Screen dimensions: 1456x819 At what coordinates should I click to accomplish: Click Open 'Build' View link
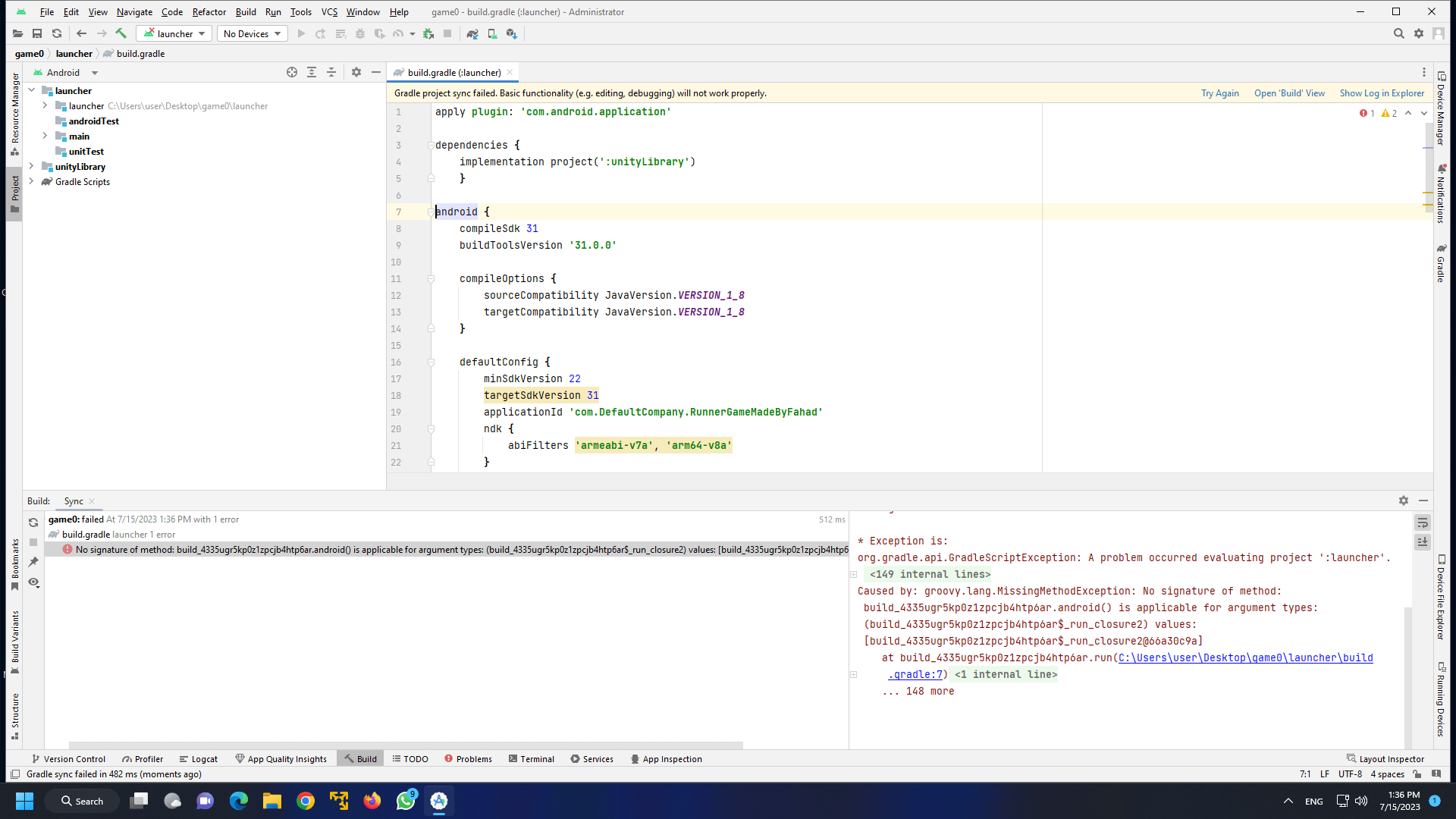tap(1289, 93)
